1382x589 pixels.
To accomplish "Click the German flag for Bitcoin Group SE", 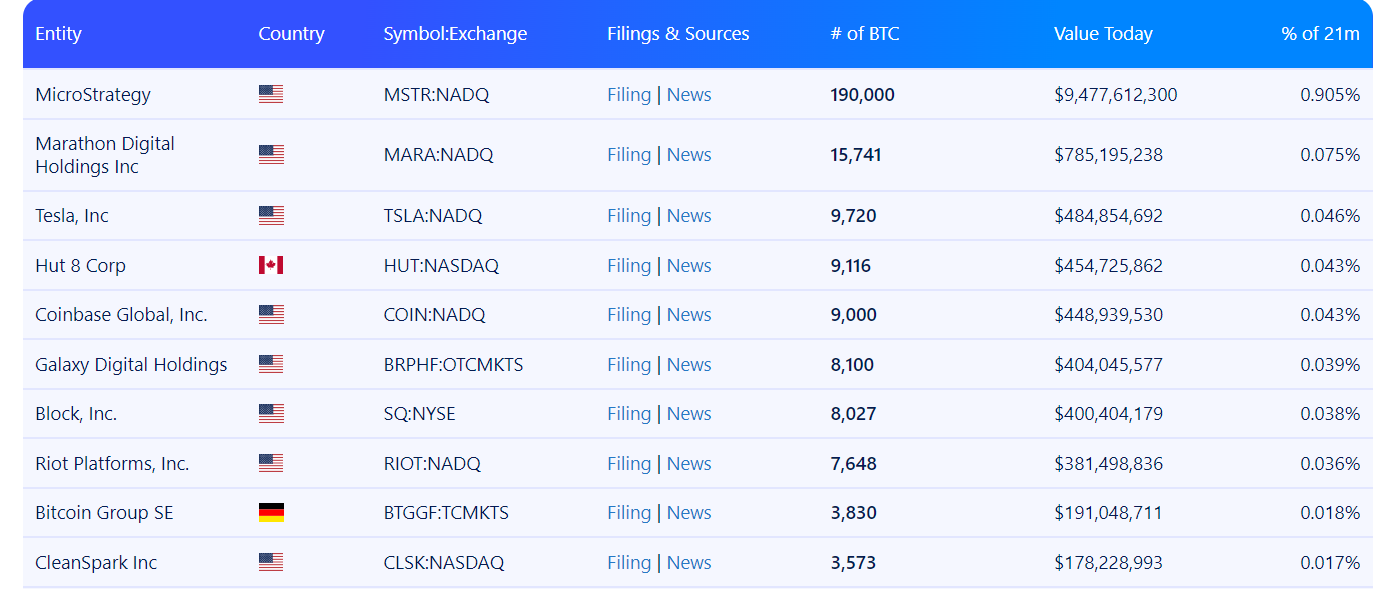I will (x=270, y=513).
